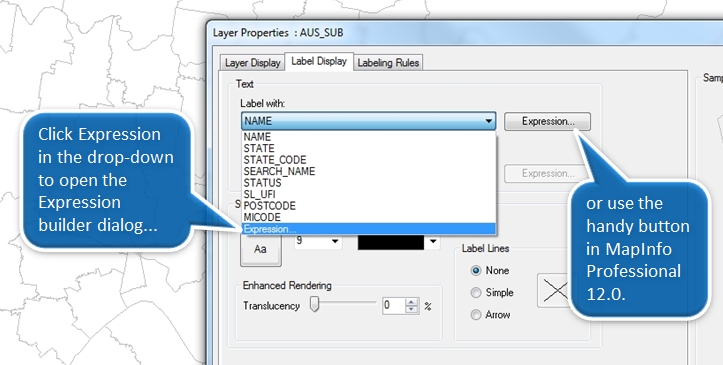Image resolution: width=723 pixels, height=365 pixels.
Task: Select the None label lines option
Action: pos(475,271)
